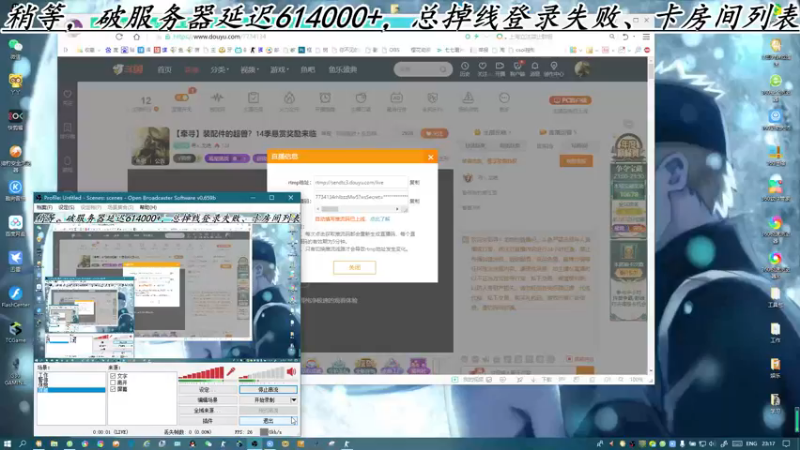Click the rtmp address input field

(361, 182)
